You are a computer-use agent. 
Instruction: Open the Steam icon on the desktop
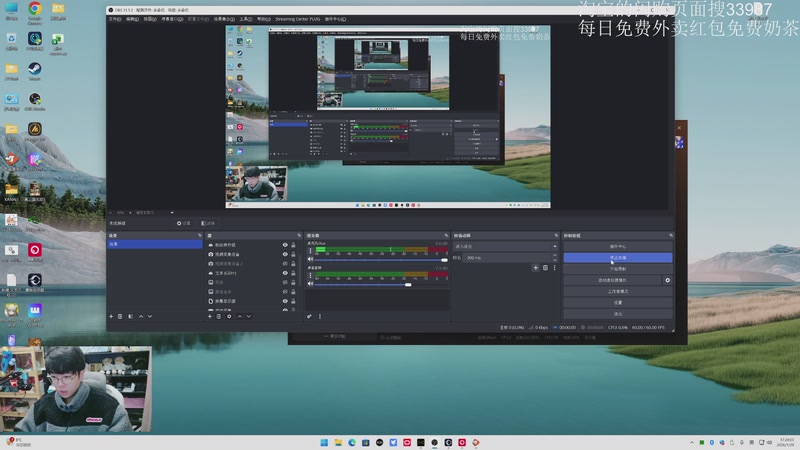click(34, 70)
